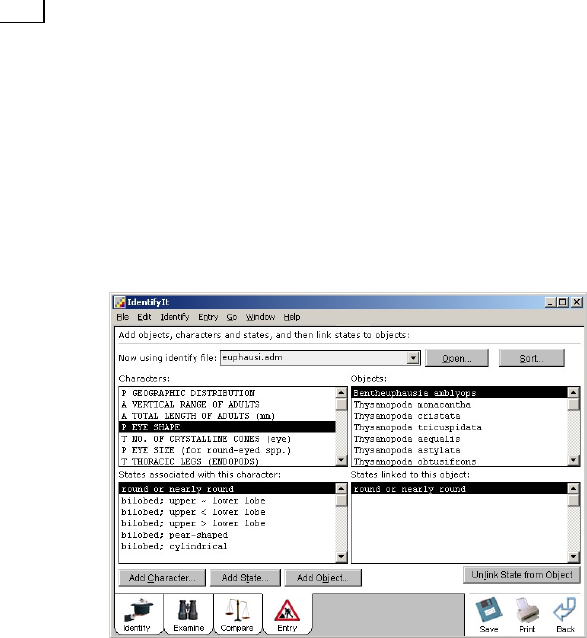Viewport: 587px width, 638px height.
Task: Click the Save floppy disk icon
Action: 489,614
